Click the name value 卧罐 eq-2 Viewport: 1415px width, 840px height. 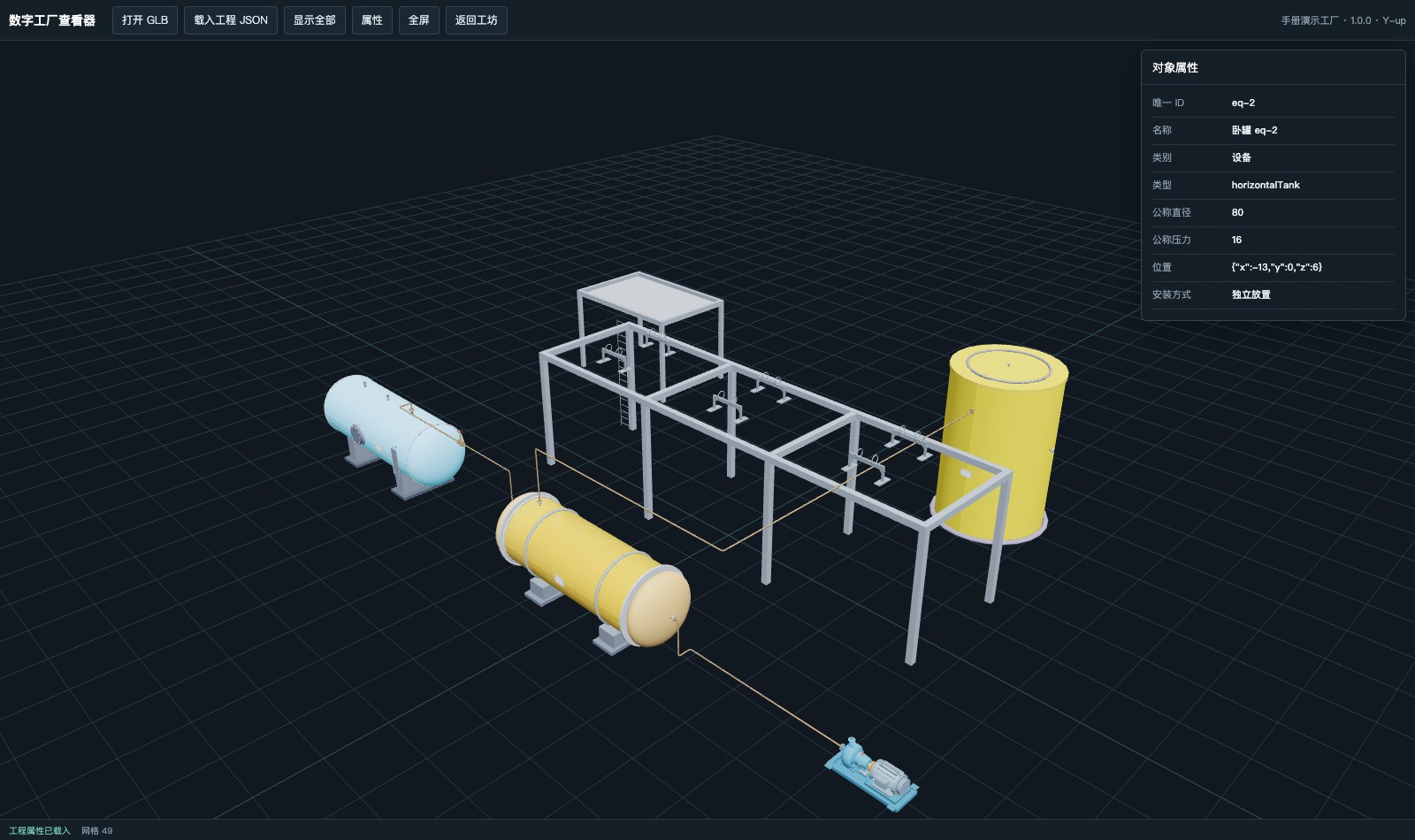[x=1254, y=131]
